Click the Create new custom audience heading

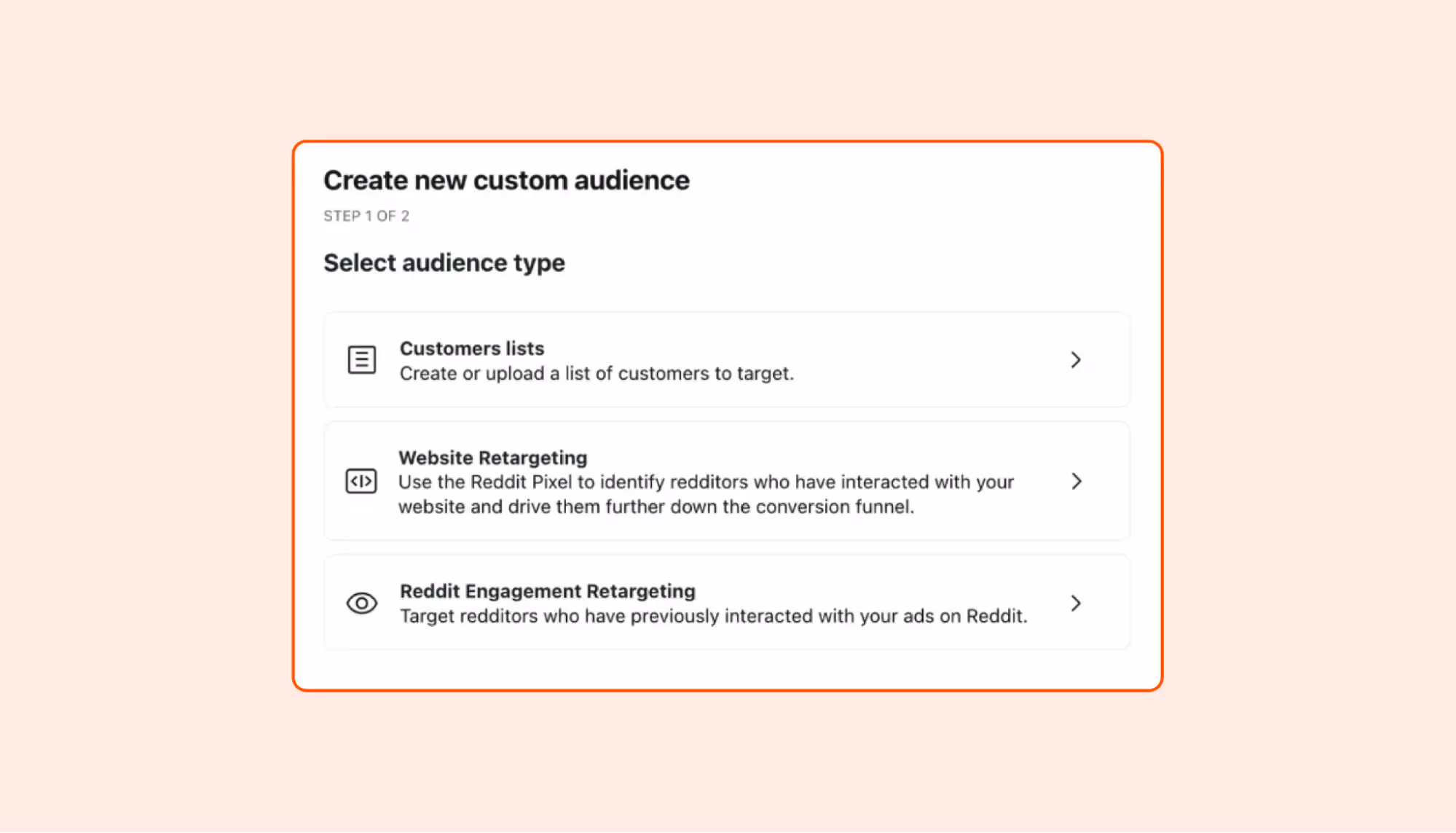(x=506, y=180)
